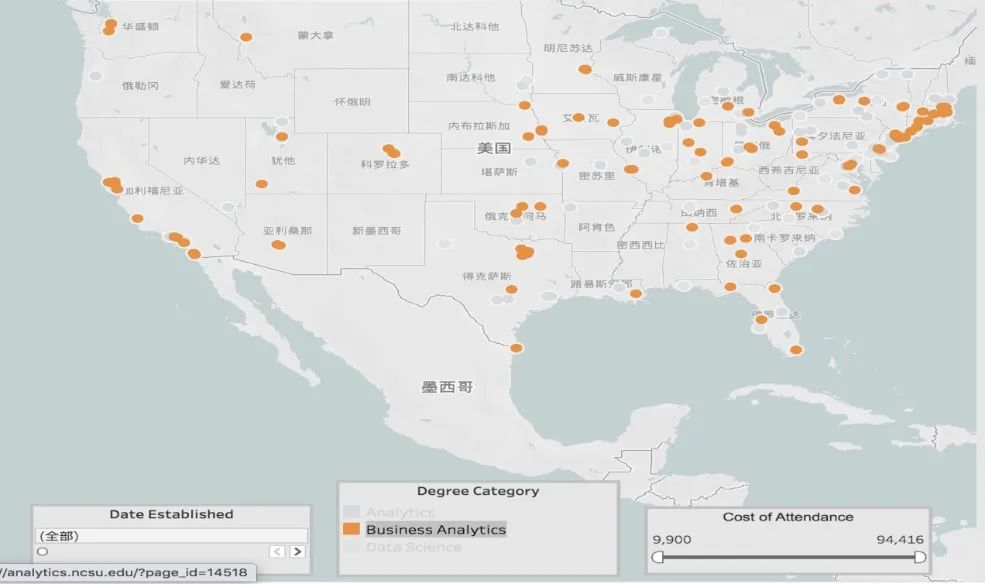The image size is (985, 584).
Task: Click the Cost of Attendance maximum handle
Action: point(919,557)
